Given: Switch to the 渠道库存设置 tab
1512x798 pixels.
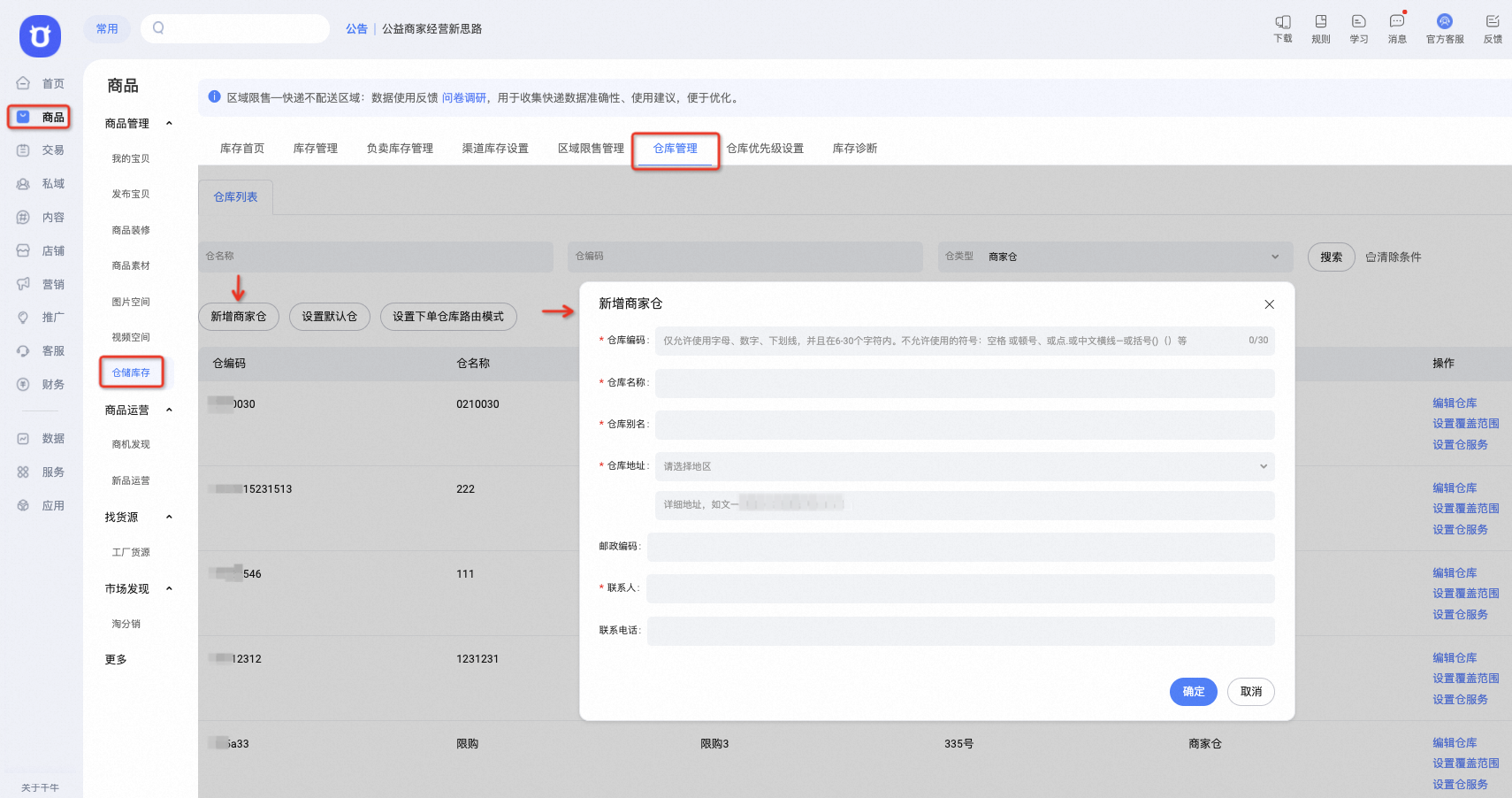Looking at the screenshot, I should tap(495, 149).
